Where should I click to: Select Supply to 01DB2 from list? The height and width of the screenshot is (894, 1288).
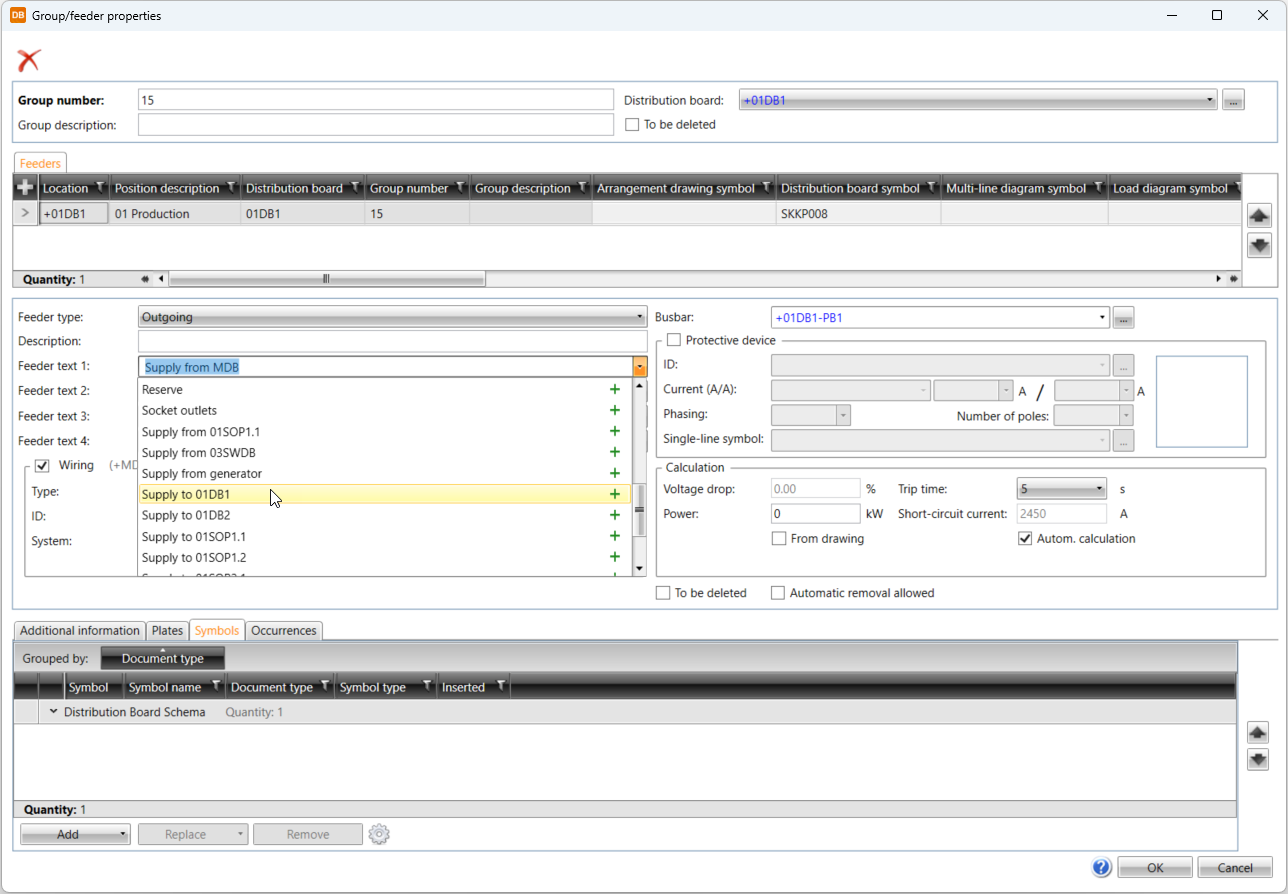186,516
